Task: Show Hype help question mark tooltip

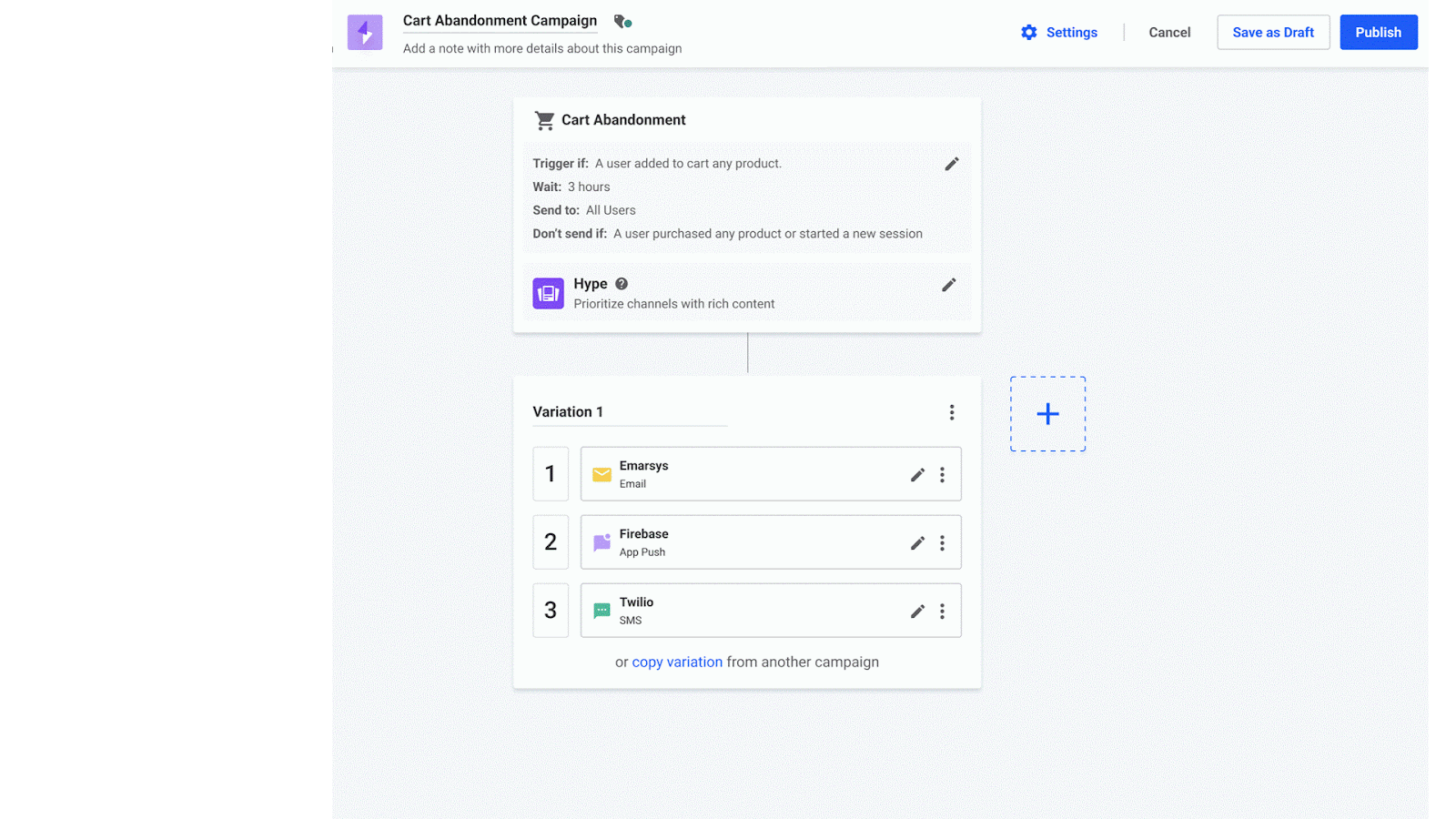Action: [622, 284]
